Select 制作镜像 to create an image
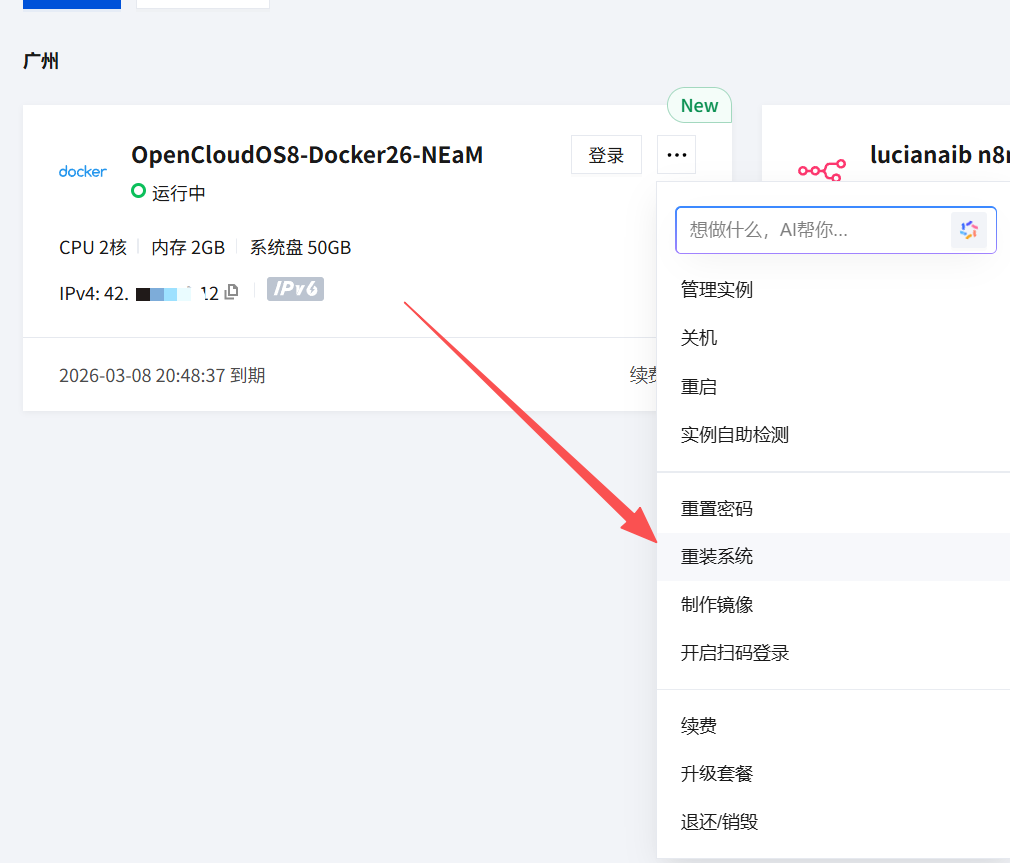 (x=716, y=604)
